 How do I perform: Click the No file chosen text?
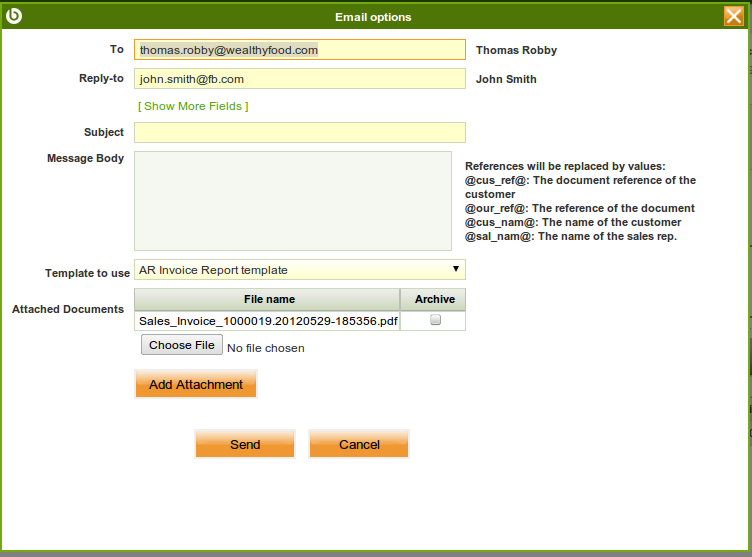point(266,348)
